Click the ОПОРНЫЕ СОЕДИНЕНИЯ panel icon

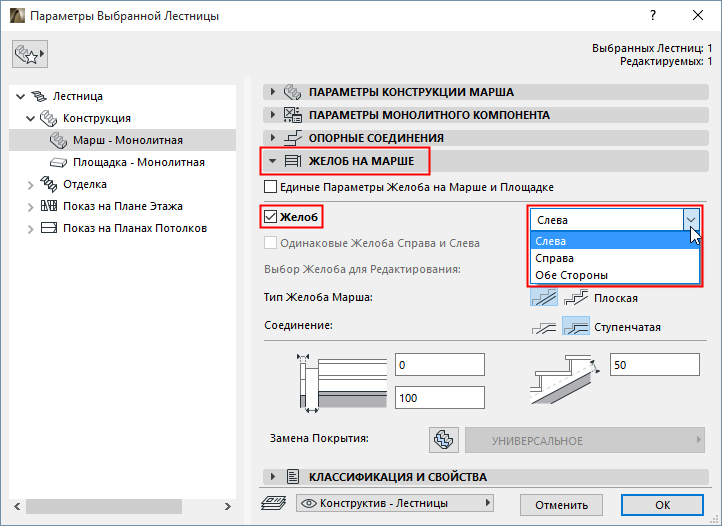click(293, 138)
